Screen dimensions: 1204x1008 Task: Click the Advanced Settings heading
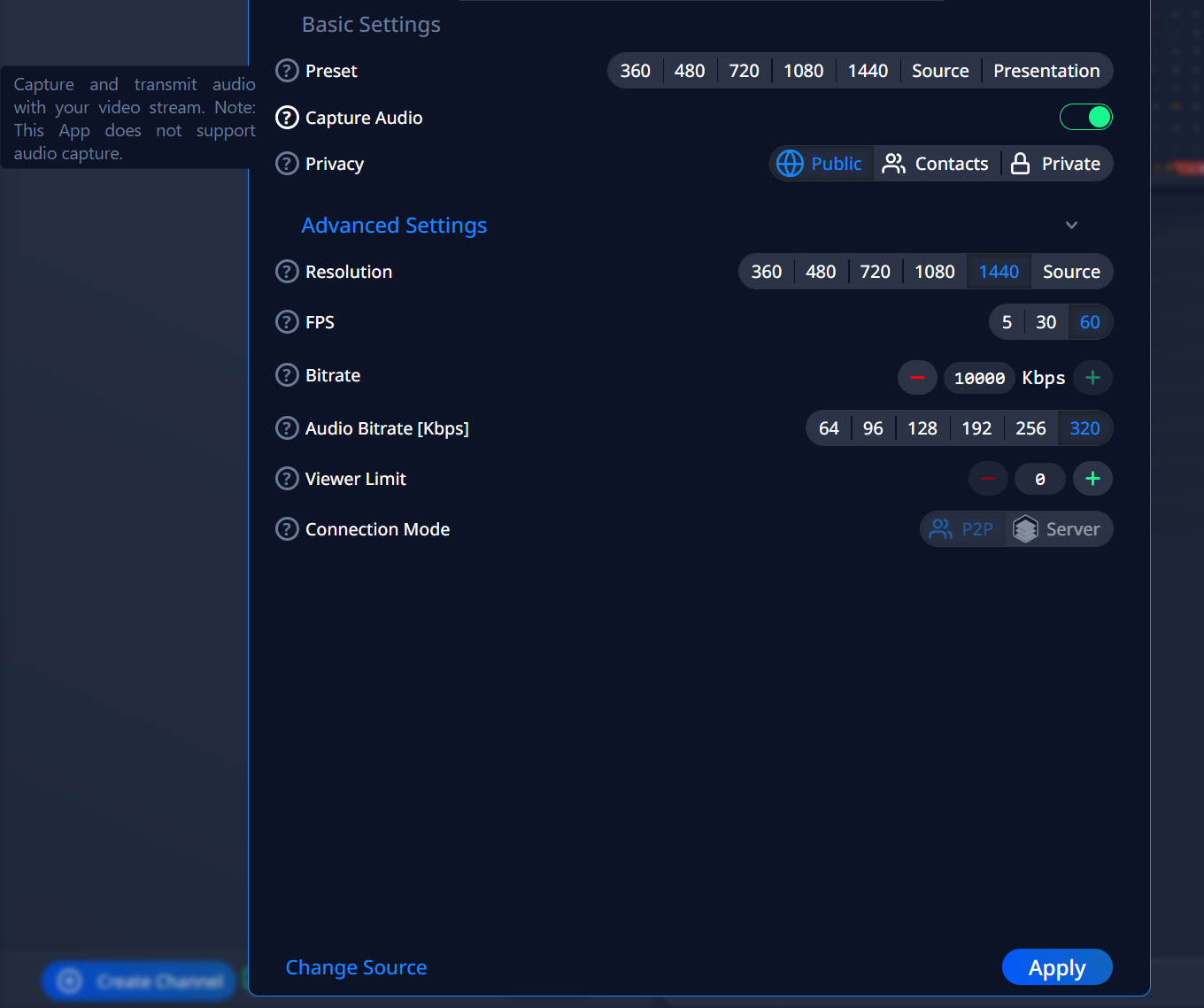pyautogui.click(x=394, y=226)
